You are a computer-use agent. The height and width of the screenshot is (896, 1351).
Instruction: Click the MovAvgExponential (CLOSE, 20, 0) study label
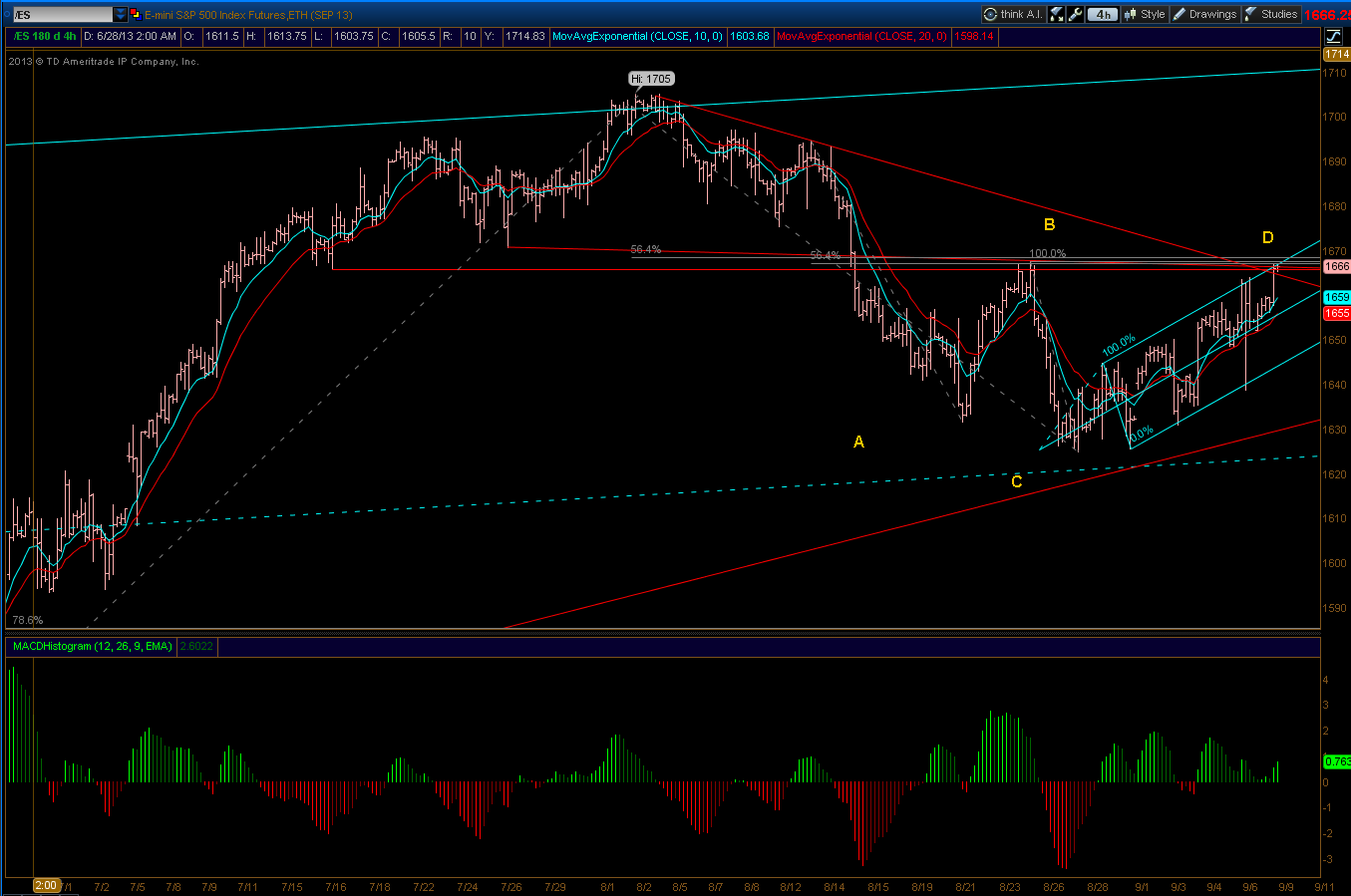click(x=861, y=36)
